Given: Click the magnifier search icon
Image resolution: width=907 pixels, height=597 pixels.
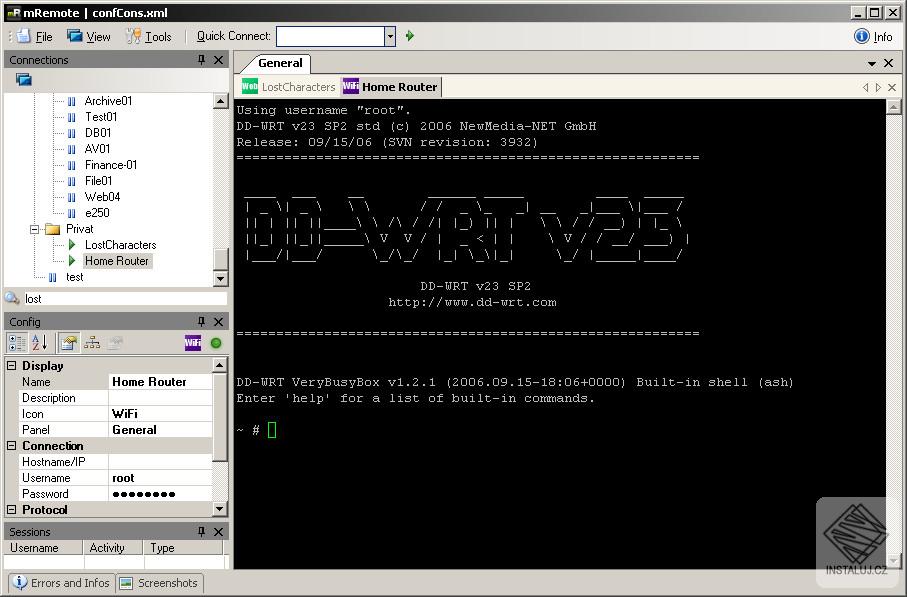Looking at the screenshot, I should [x=12, y=298].
